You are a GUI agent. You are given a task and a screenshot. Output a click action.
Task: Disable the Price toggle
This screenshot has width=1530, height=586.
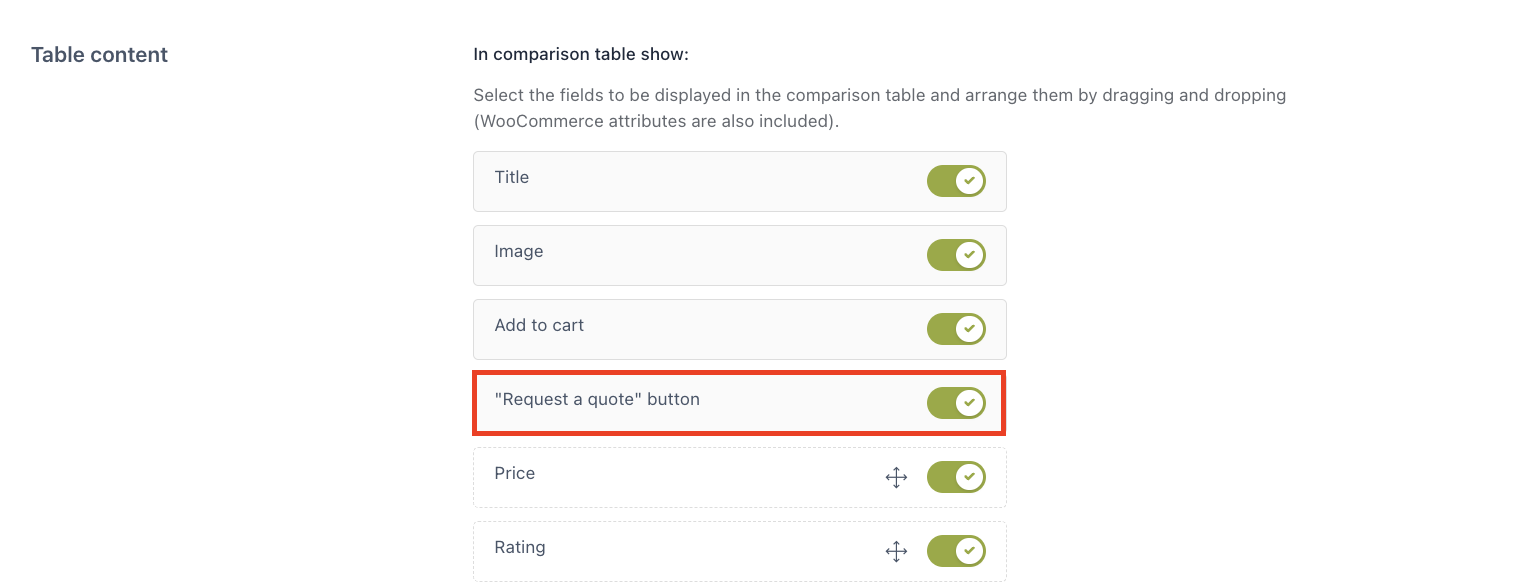click(956, 477)
